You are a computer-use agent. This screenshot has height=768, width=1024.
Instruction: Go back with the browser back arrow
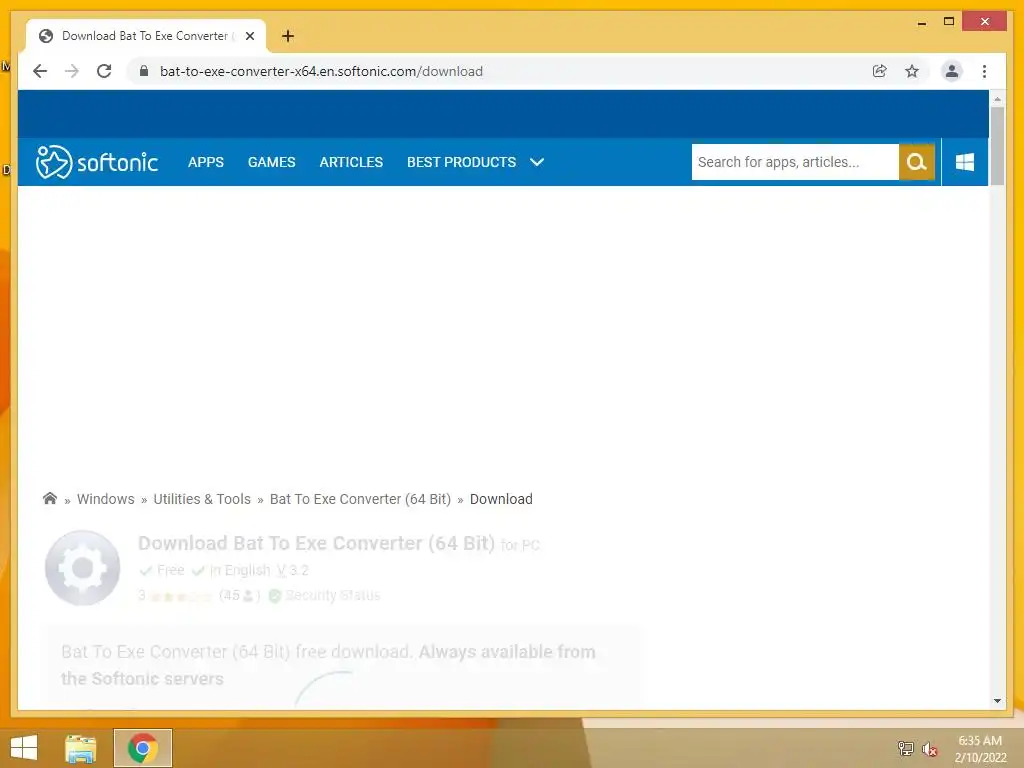[x=40, y=71]
